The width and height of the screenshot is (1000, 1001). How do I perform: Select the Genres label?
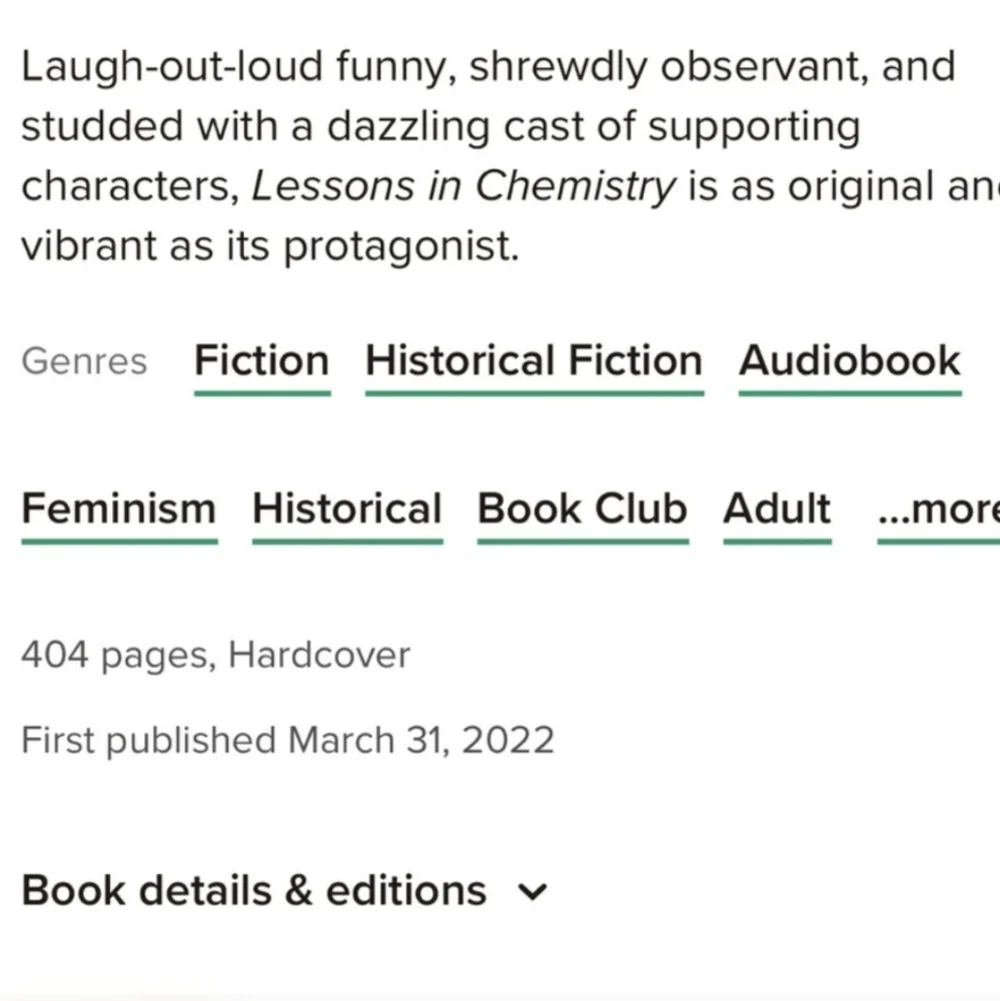84,361
